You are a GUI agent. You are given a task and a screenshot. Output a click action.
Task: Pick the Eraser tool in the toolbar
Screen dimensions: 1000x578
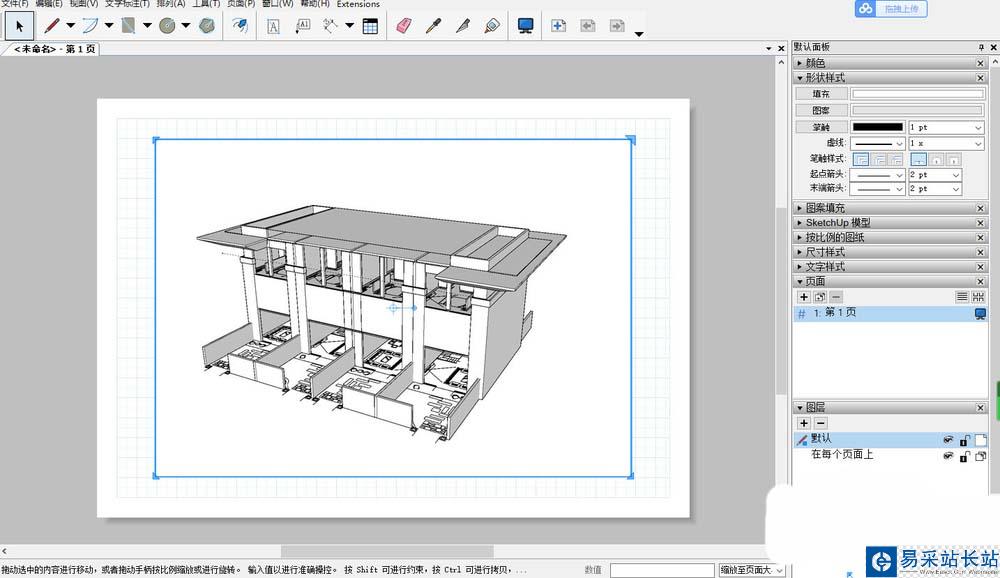click(x=403, y=26)
